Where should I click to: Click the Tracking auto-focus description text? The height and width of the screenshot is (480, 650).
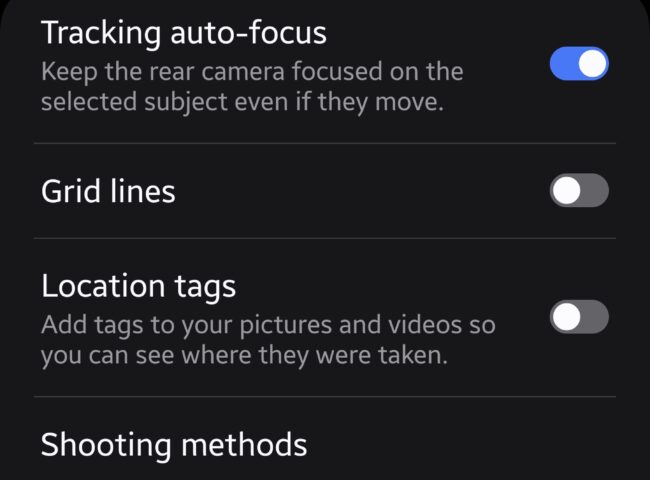click(250, 87)
